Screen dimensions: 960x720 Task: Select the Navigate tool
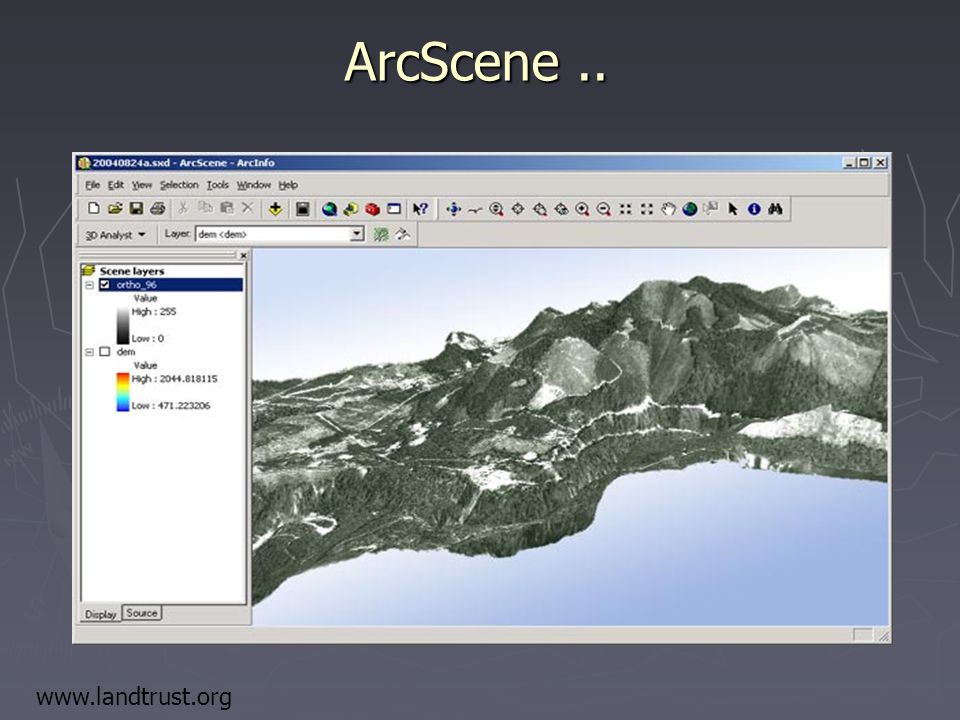pyautogui.click(x=454, y=209)
